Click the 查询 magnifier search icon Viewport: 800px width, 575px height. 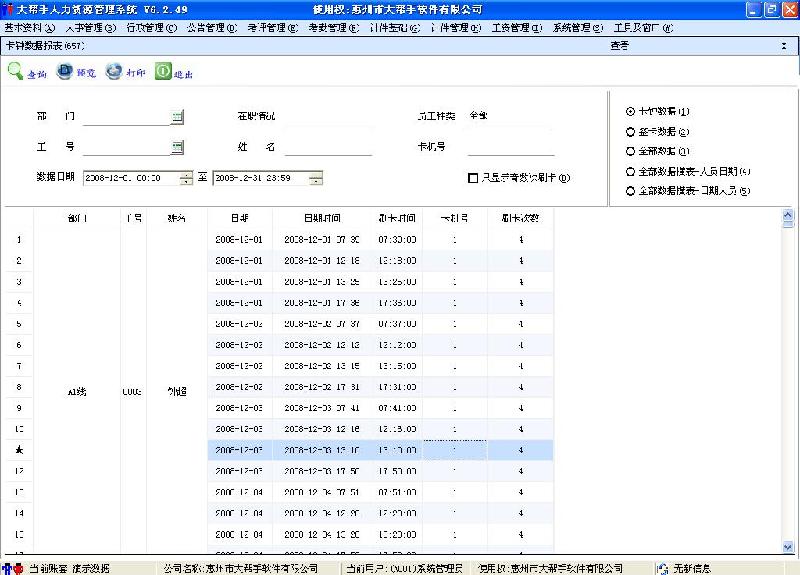(x=16, y=72)
